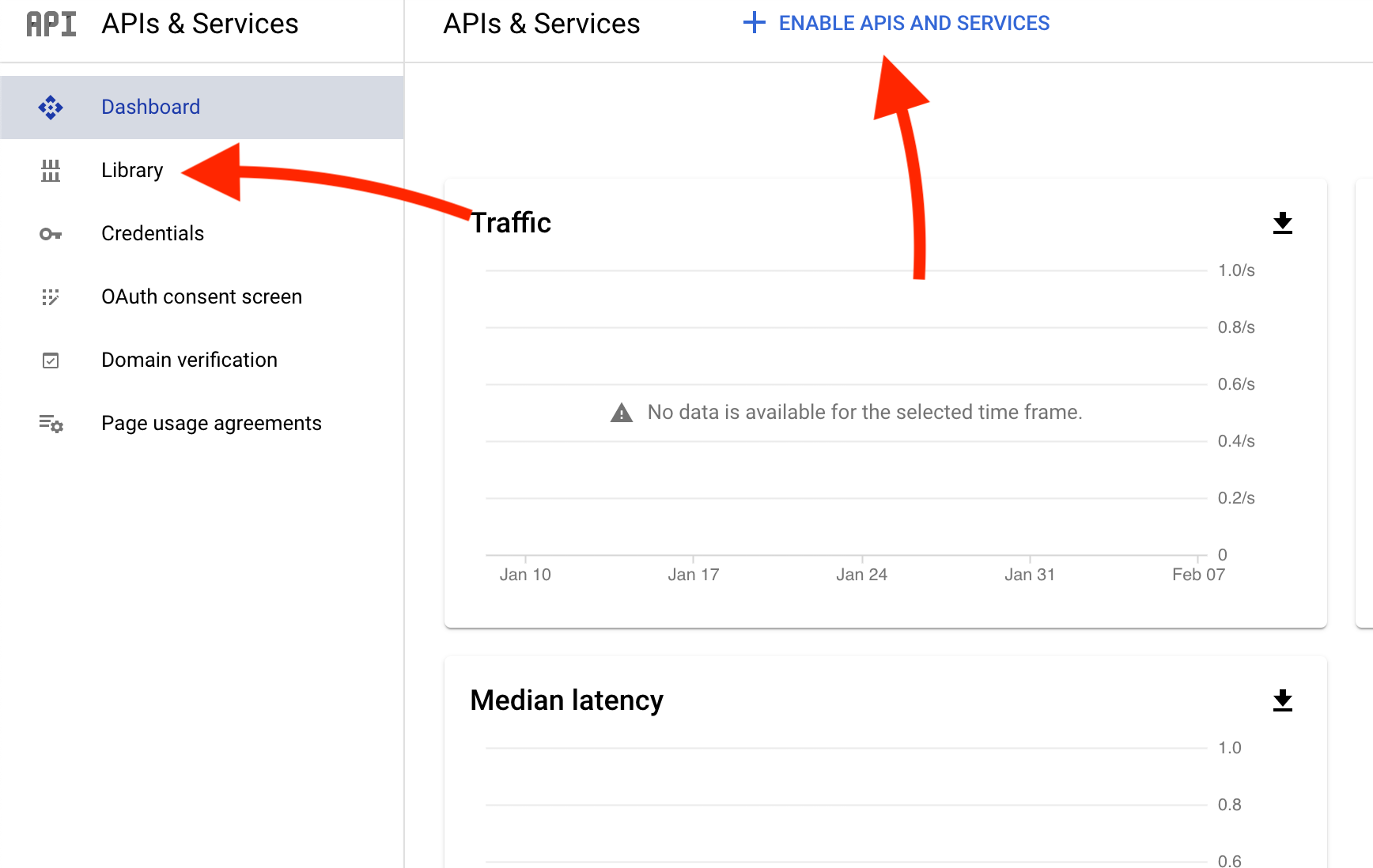Click the Jan 17 axis label
The height and width of the screenshot is (868, 1373).
coord(694,575)
